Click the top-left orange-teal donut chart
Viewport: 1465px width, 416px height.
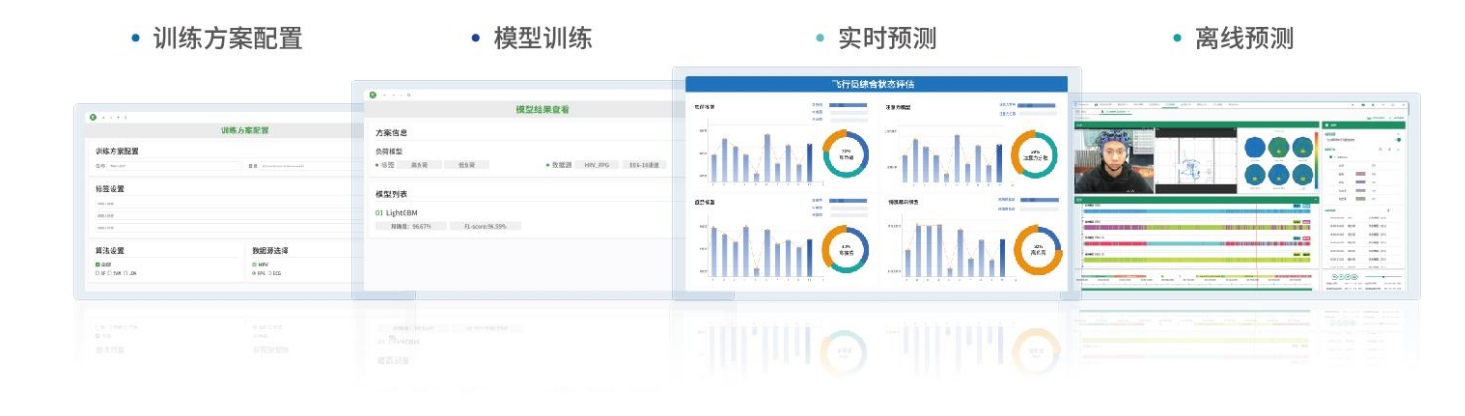[845, 155]
